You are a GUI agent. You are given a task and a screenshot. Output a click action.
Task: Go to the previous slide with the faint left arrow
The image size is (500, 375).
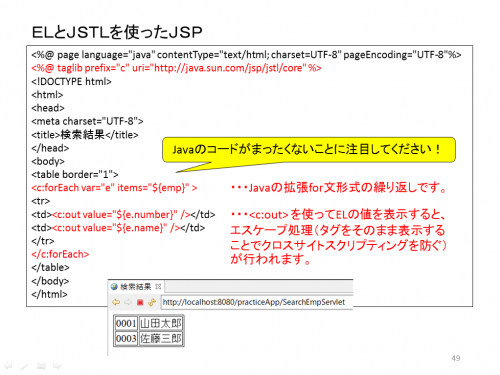8,366
